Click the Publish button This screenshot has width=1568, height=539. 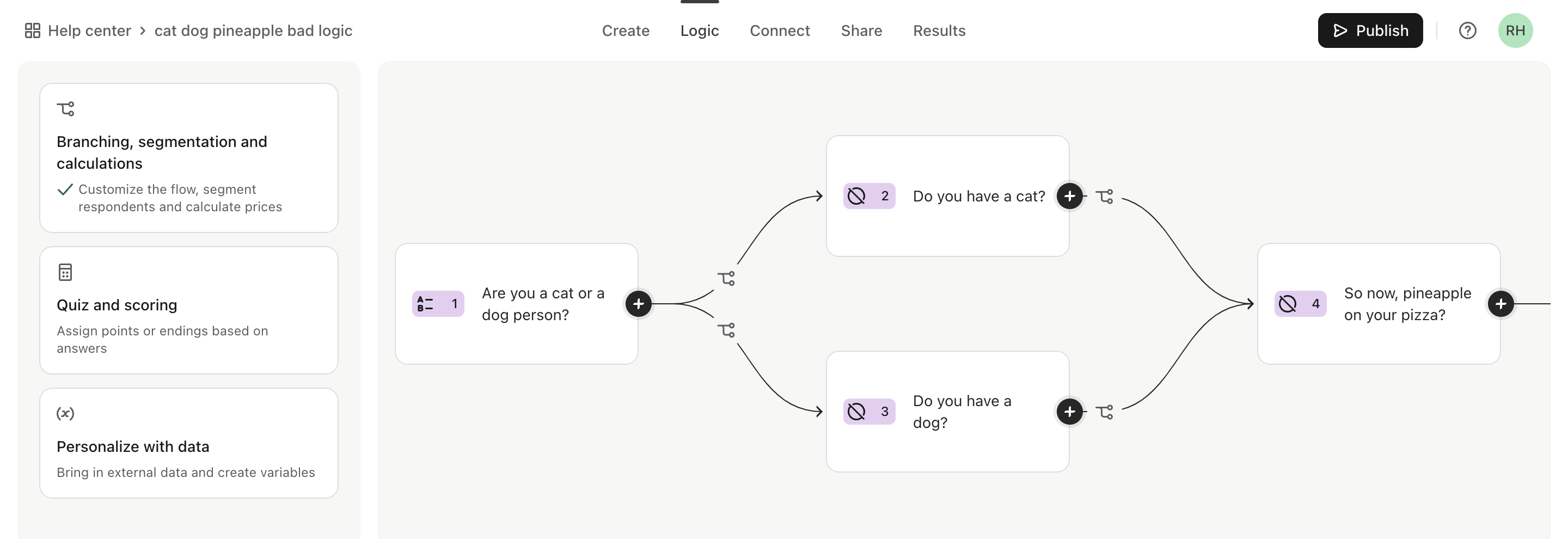(1370, 30)
